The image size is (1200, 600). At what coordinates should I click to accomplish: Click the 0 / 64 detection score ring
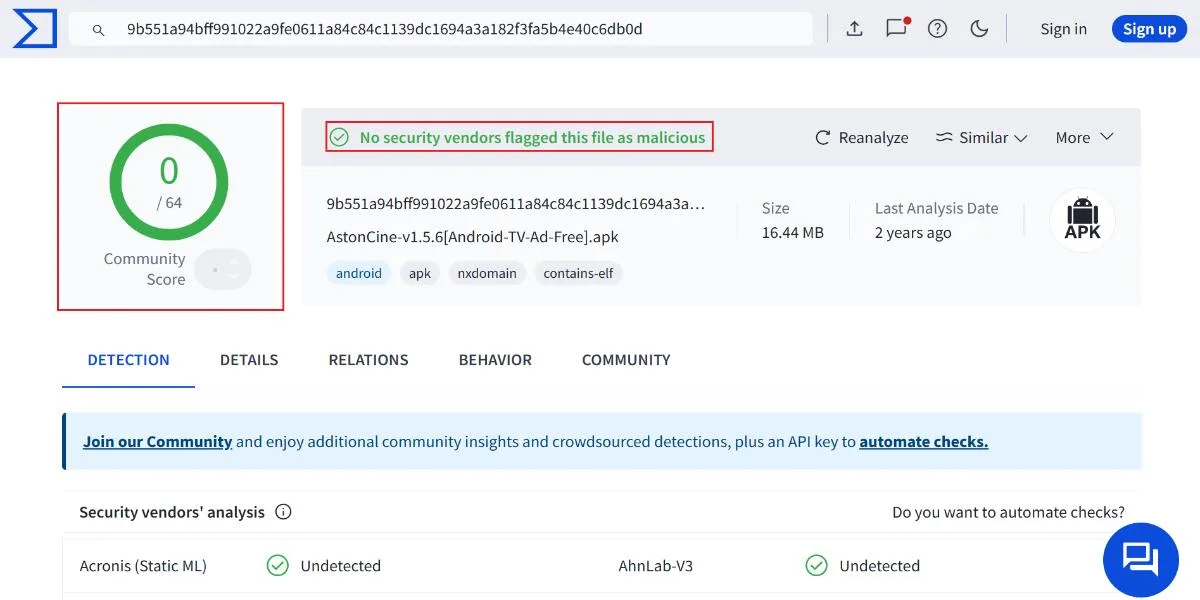click(169, 184)
